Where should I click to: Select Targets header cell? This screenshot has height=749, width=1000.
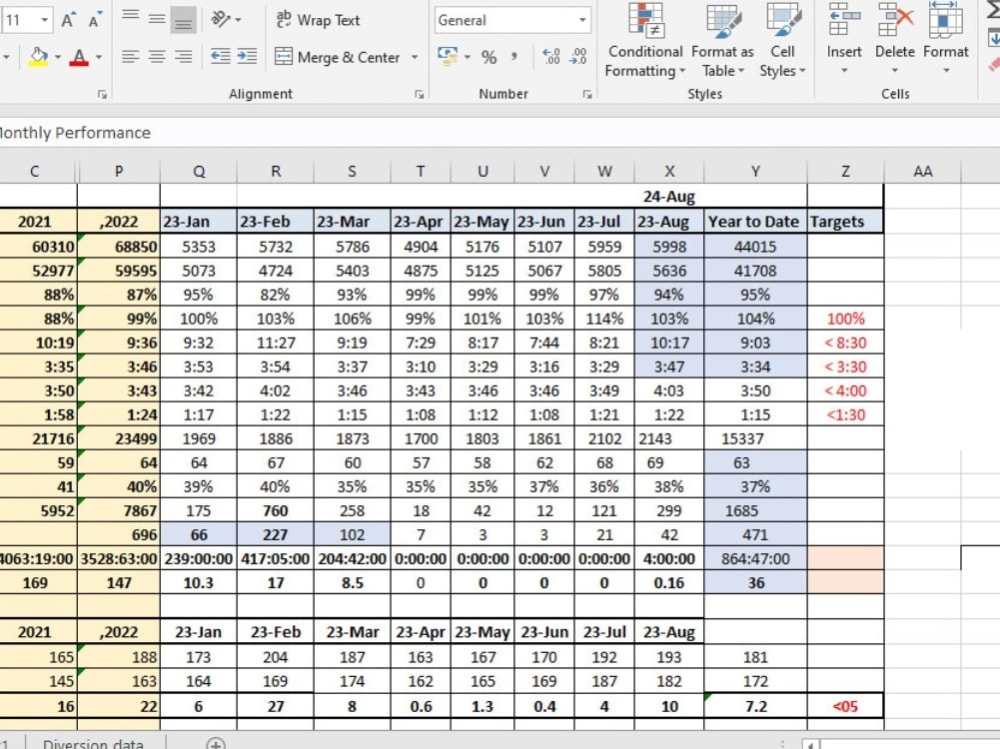pos(845,221)
